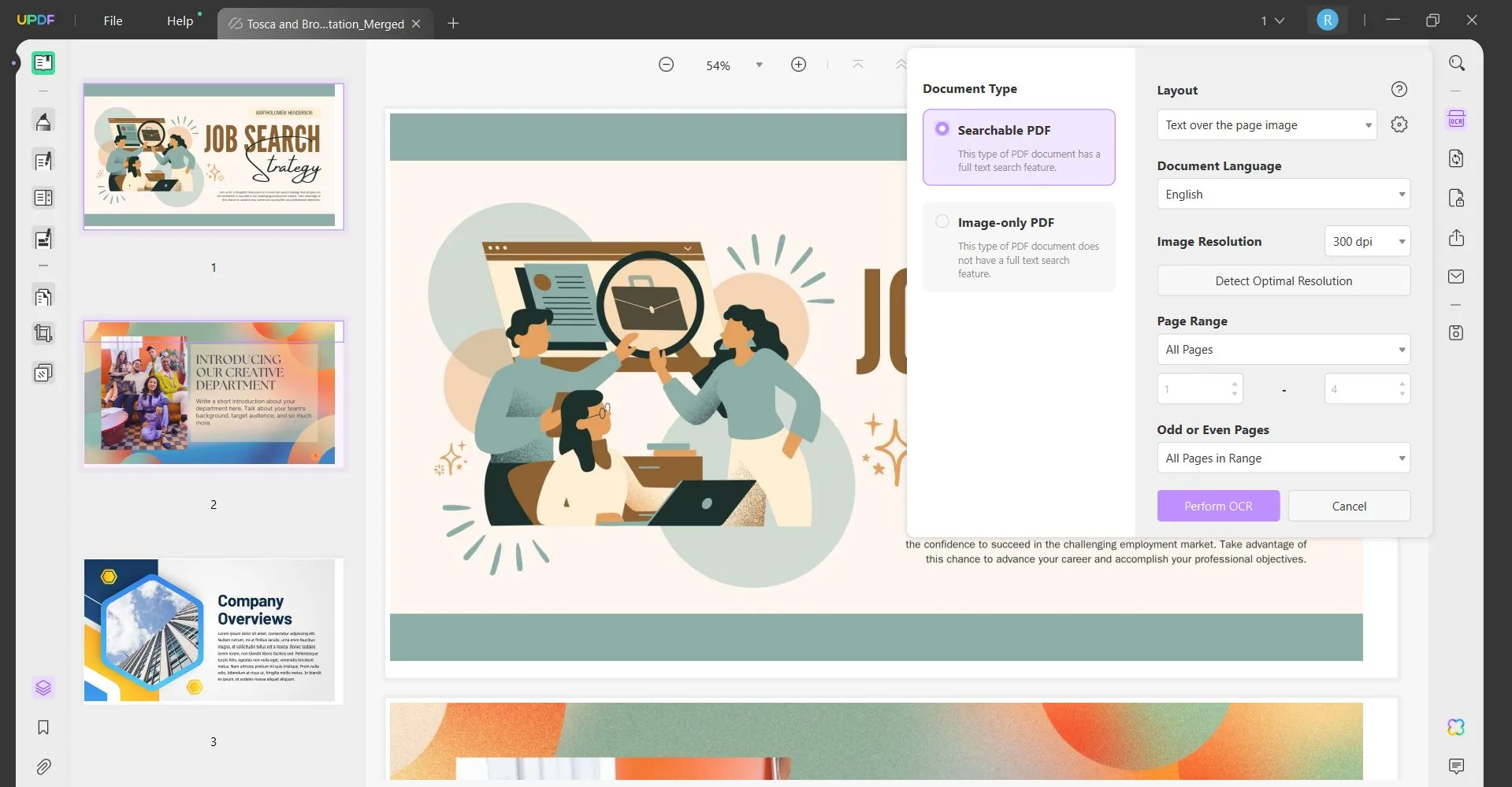Click the page range start field
Screen dimensions: 1512x787
point(1200,388)
